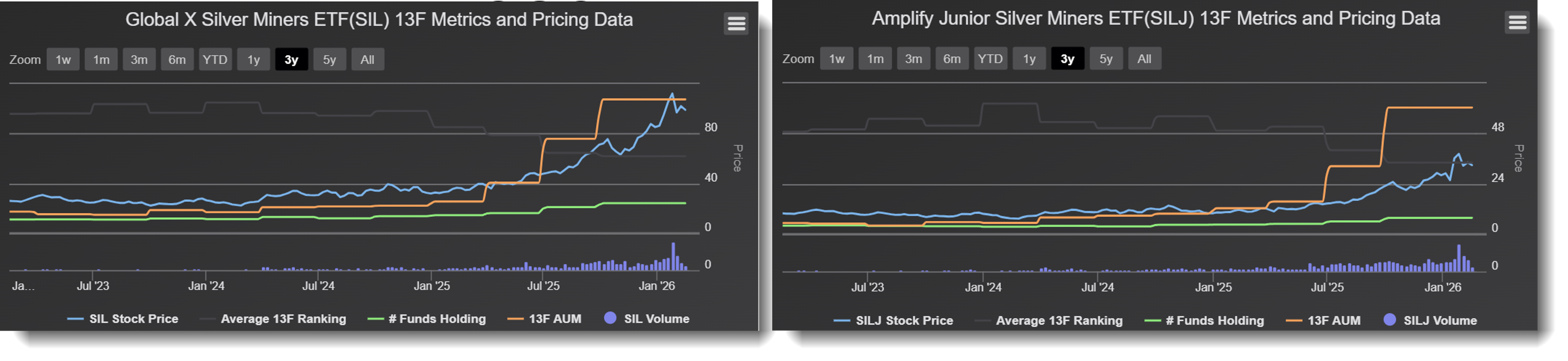This screenshot has width=1568, height=361.
Task: Toggle SILJ Volume series in legend
Action: point(1430,321)
